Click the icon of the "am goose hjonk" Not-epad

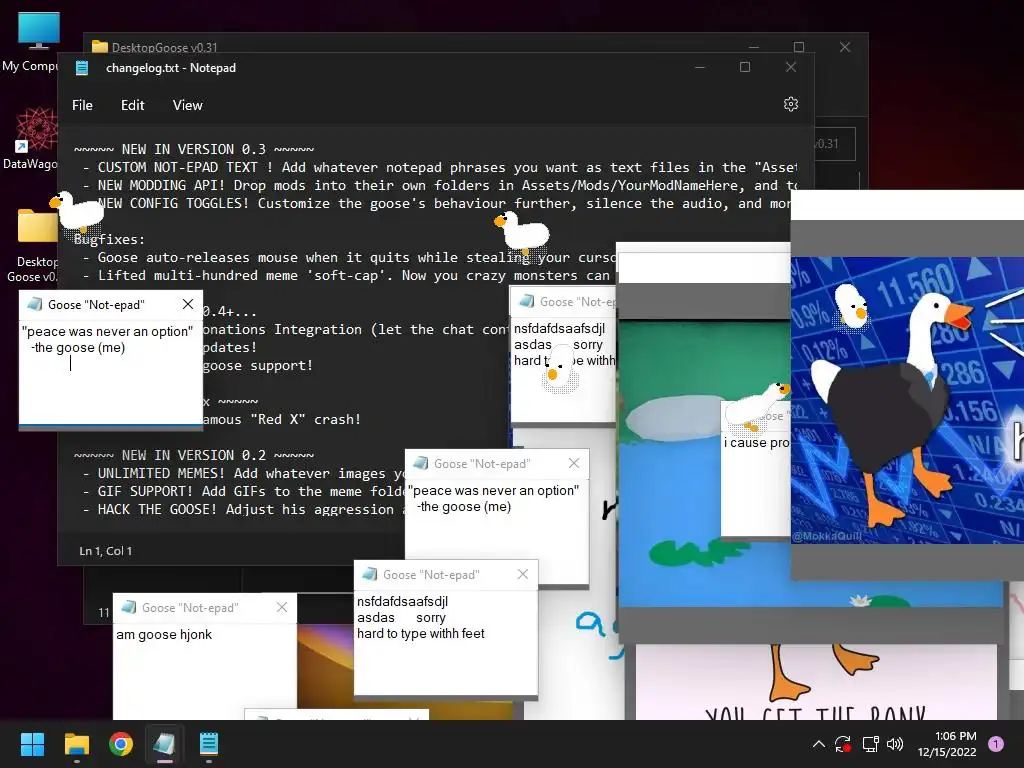(129, 607)
